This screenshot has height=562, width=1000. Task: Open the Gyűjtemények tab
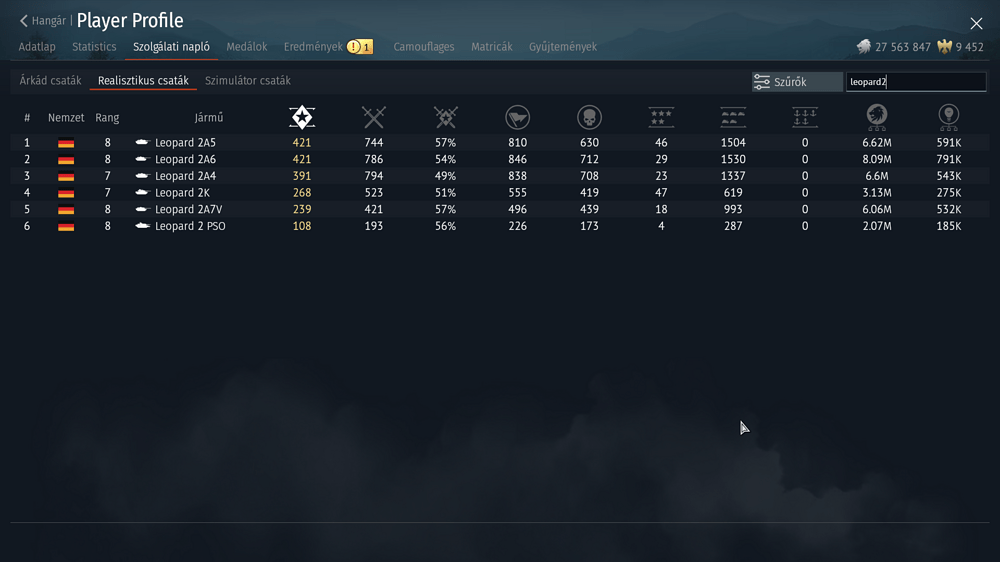562,47
